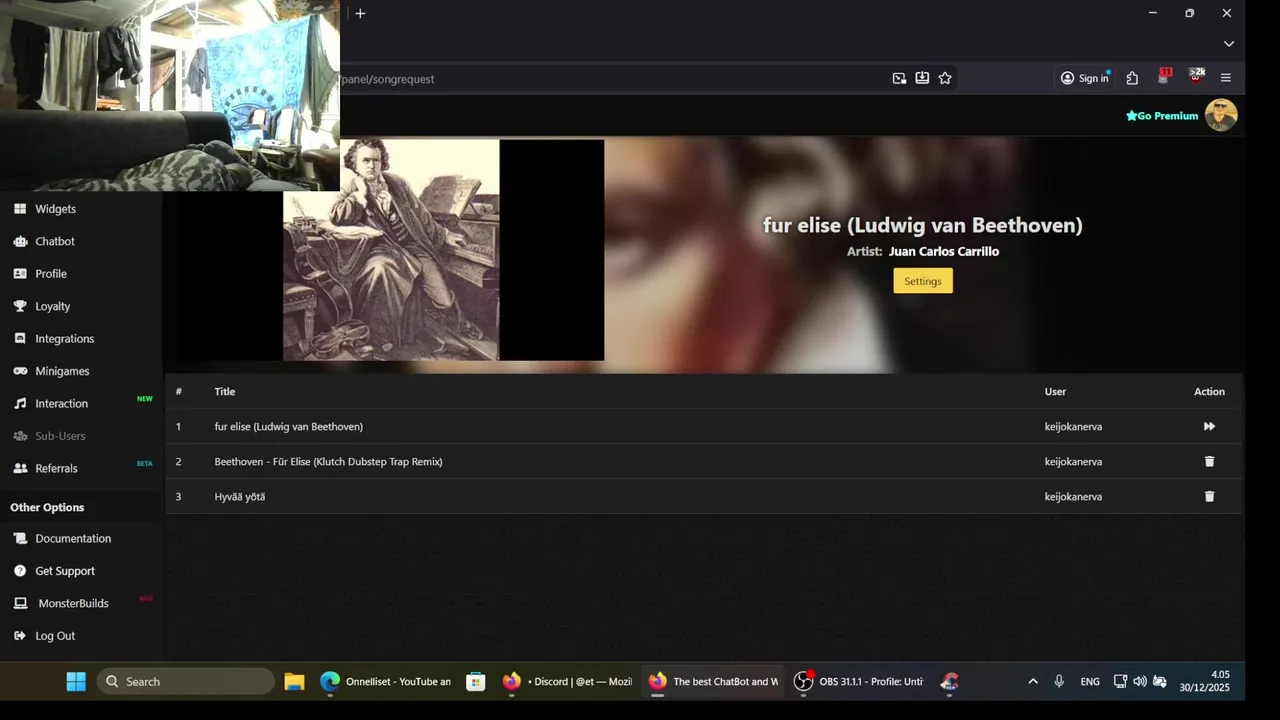Screen dimensions: 1280x720
Task: Open File Explorer from the taskbar
Action: (x=294, y=681)
